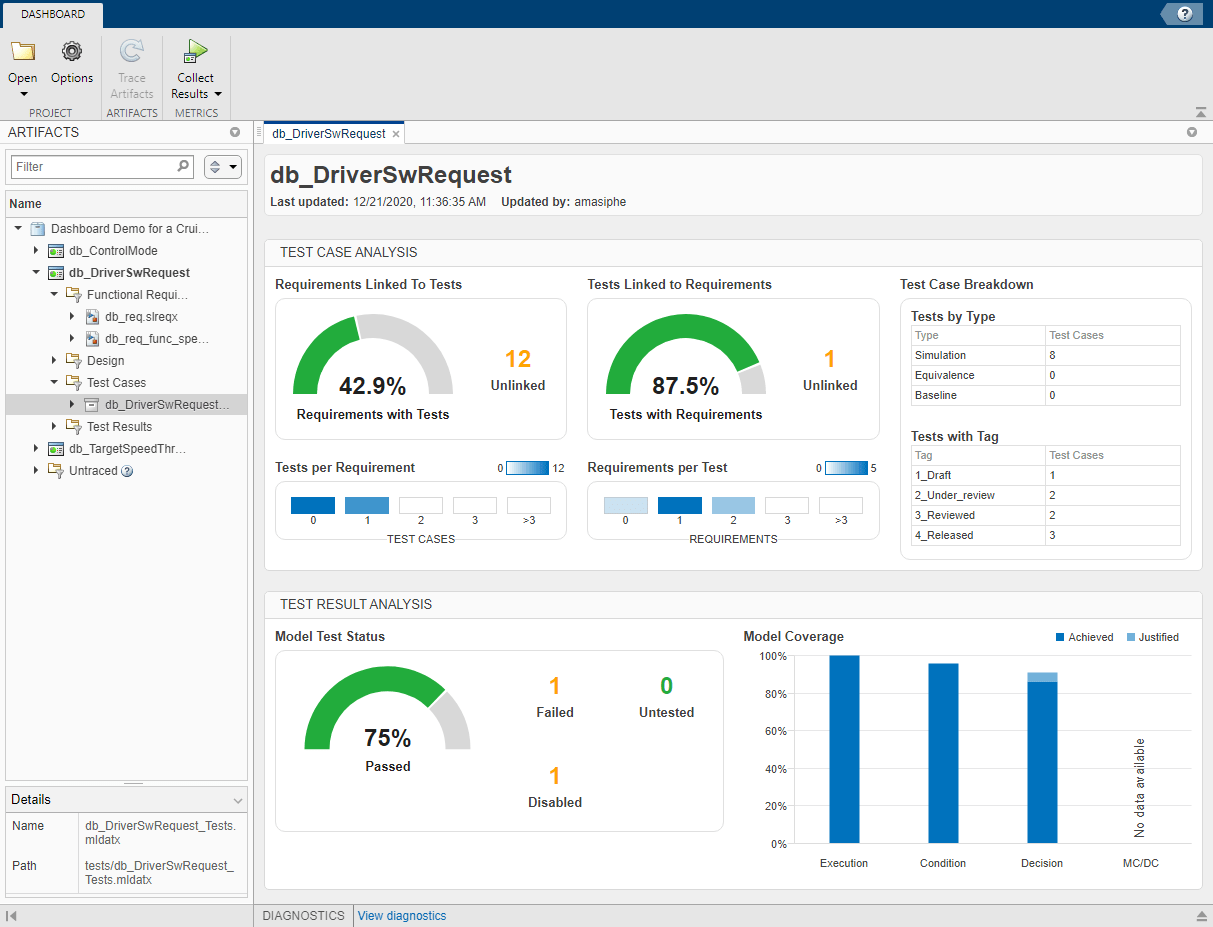Click the Tests per Requirement color scale bar

526,467
